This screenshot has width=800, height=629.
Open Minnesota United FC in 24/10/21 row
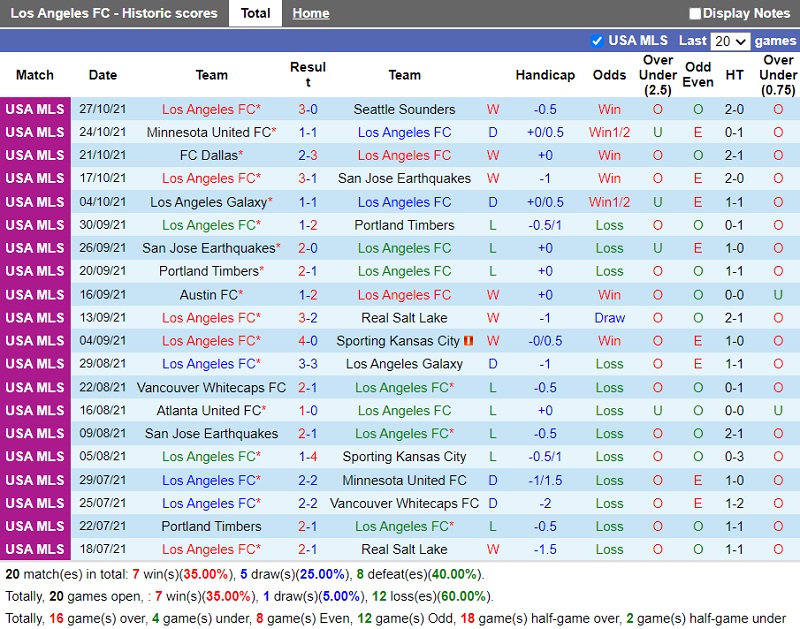[208, 133]
